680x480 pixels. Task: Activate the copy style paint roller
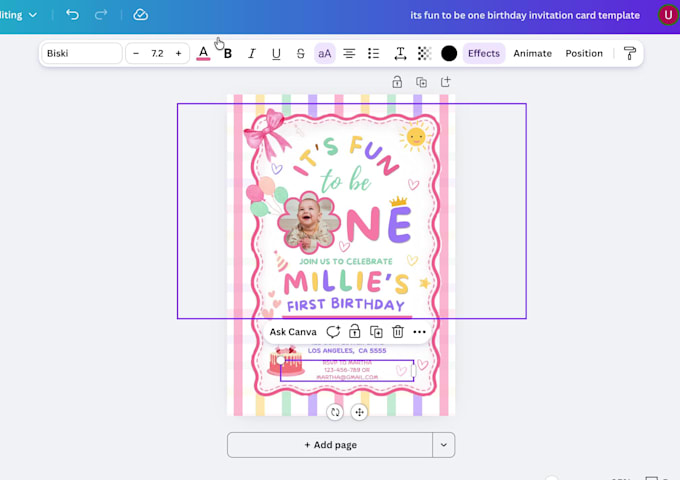point(629,53)
